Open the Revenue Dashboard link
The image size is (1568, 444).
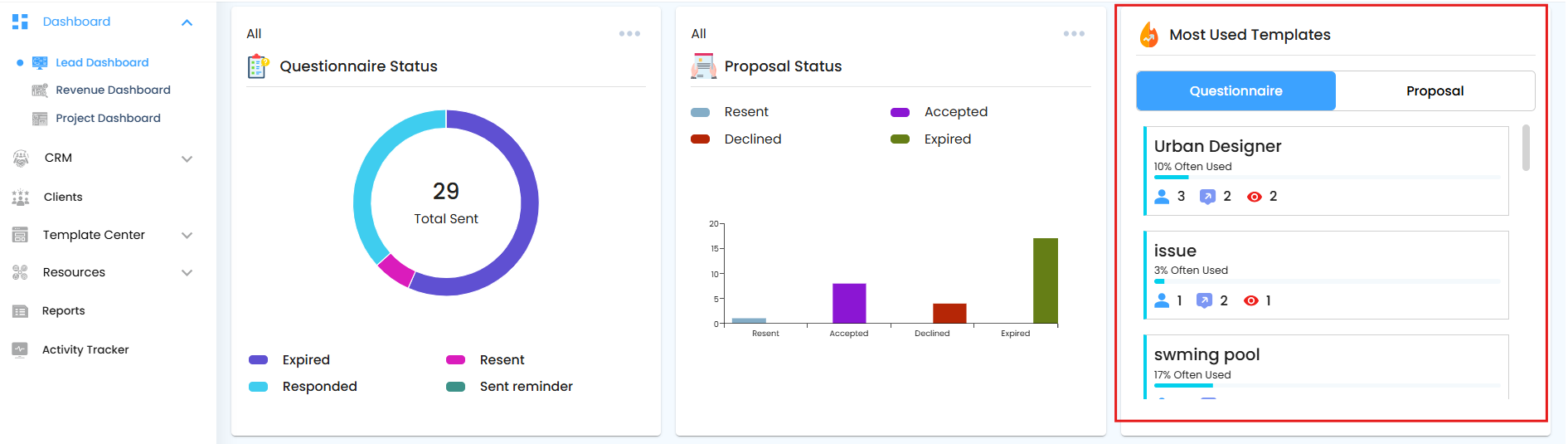pos(113,90)
